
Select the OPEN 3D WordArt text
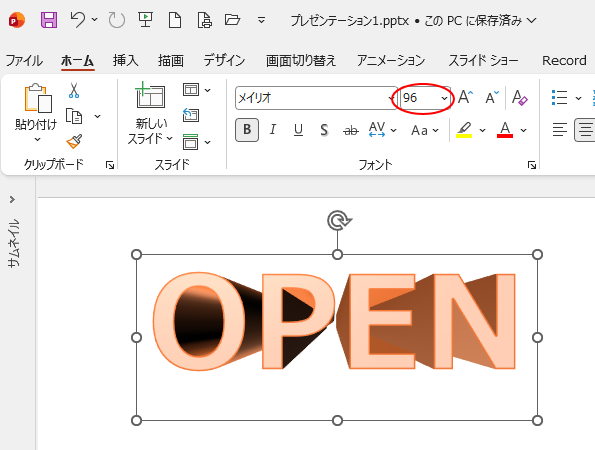click(334, 321)
